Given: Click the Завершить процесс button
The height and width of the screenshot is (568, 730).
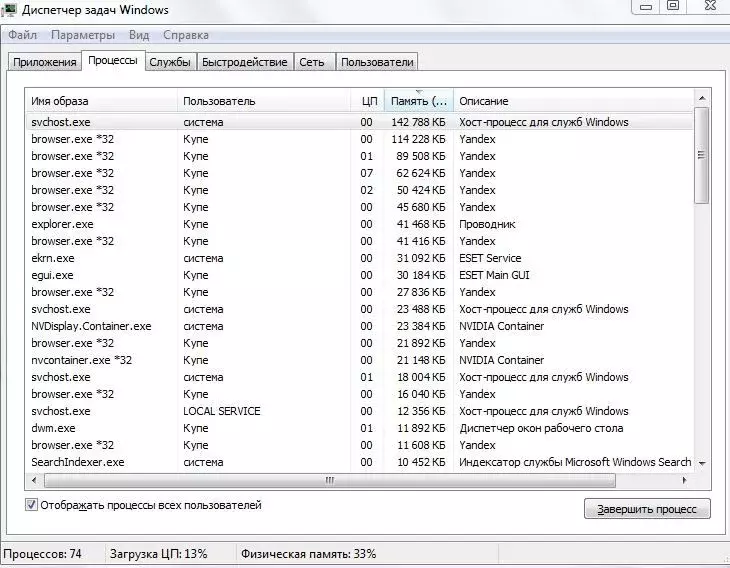Looking at the screenshot, I should (x=647, y=509).
